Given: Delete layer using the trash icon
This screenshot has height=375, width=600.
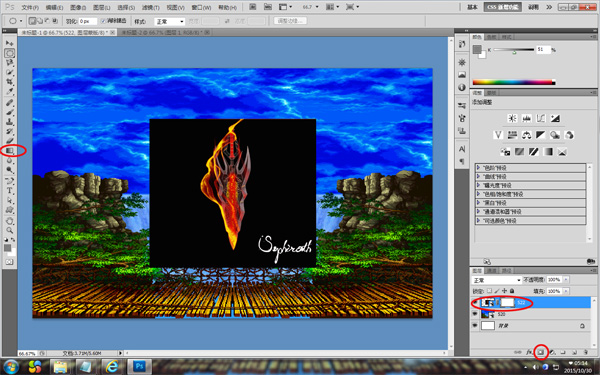Looking at the screenshot, I should 585,352.
